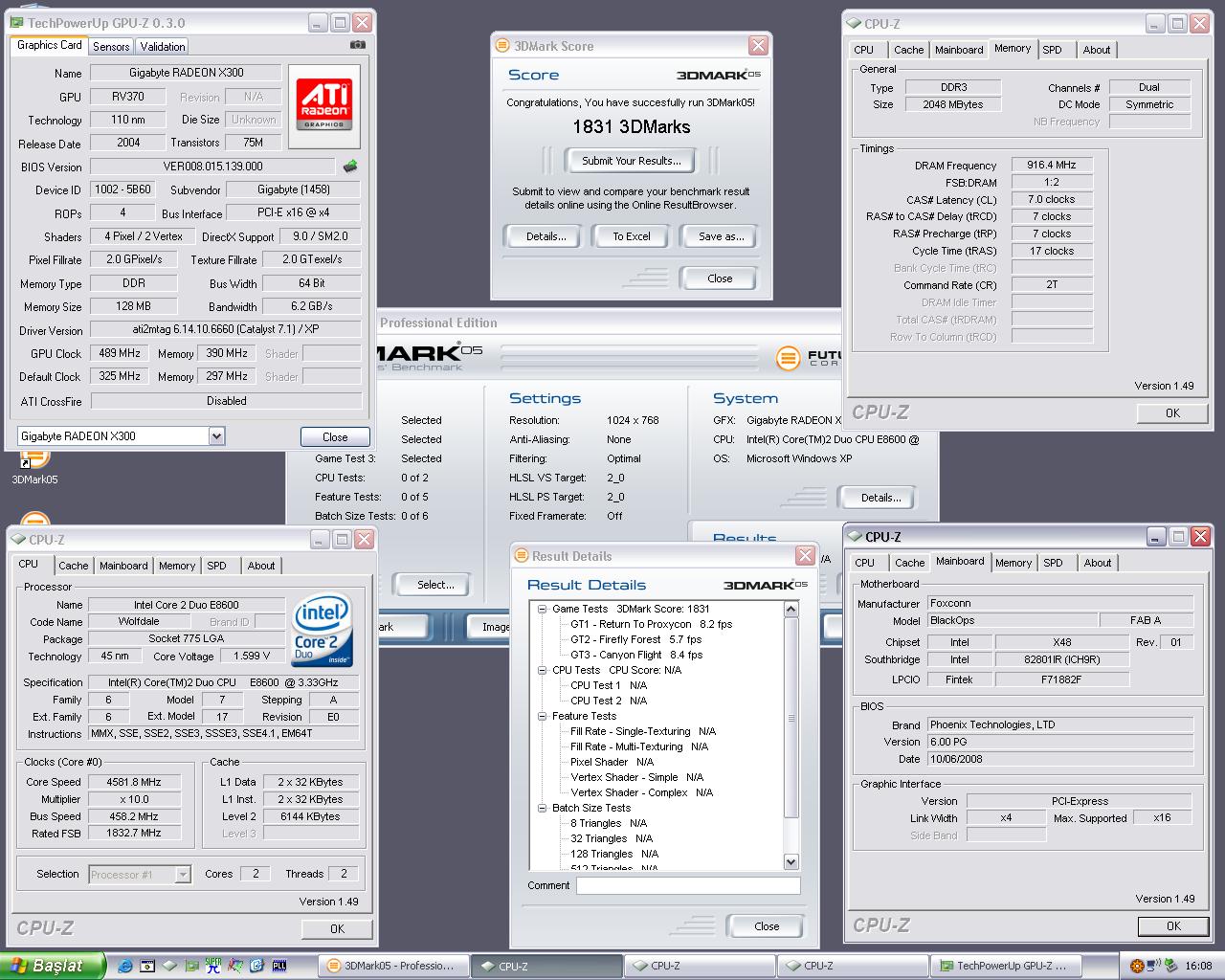Click Close button in GPU-Z window
This screenshot has width=1225, height=980.
click(335, 436)
